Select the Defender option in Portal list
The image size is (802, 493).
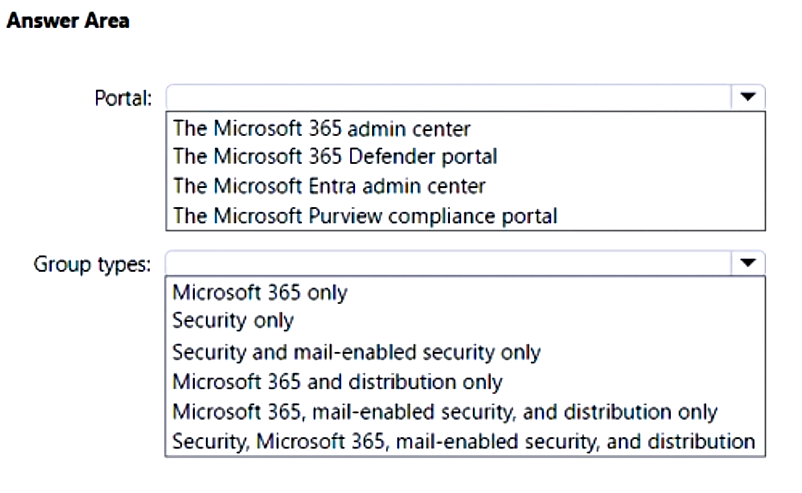click(x=334, y=157)
